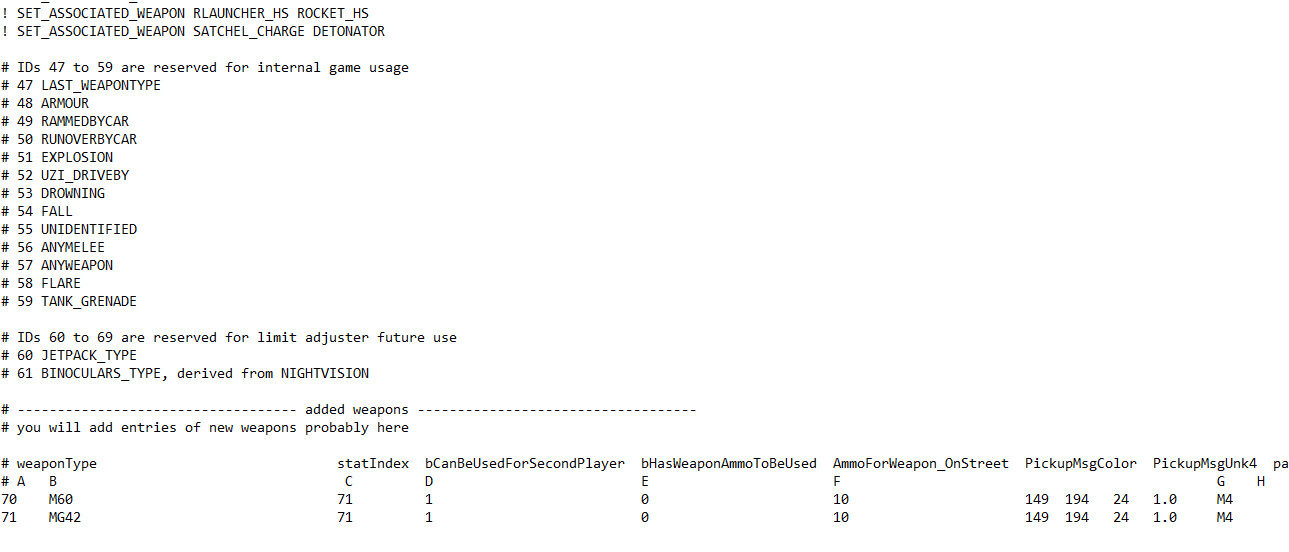Image resolution: width=1289 pixels, height=552 pixels.
Task: Click the bHasWeaponAmmoToBeUsed header text
Action: [728, 464]
